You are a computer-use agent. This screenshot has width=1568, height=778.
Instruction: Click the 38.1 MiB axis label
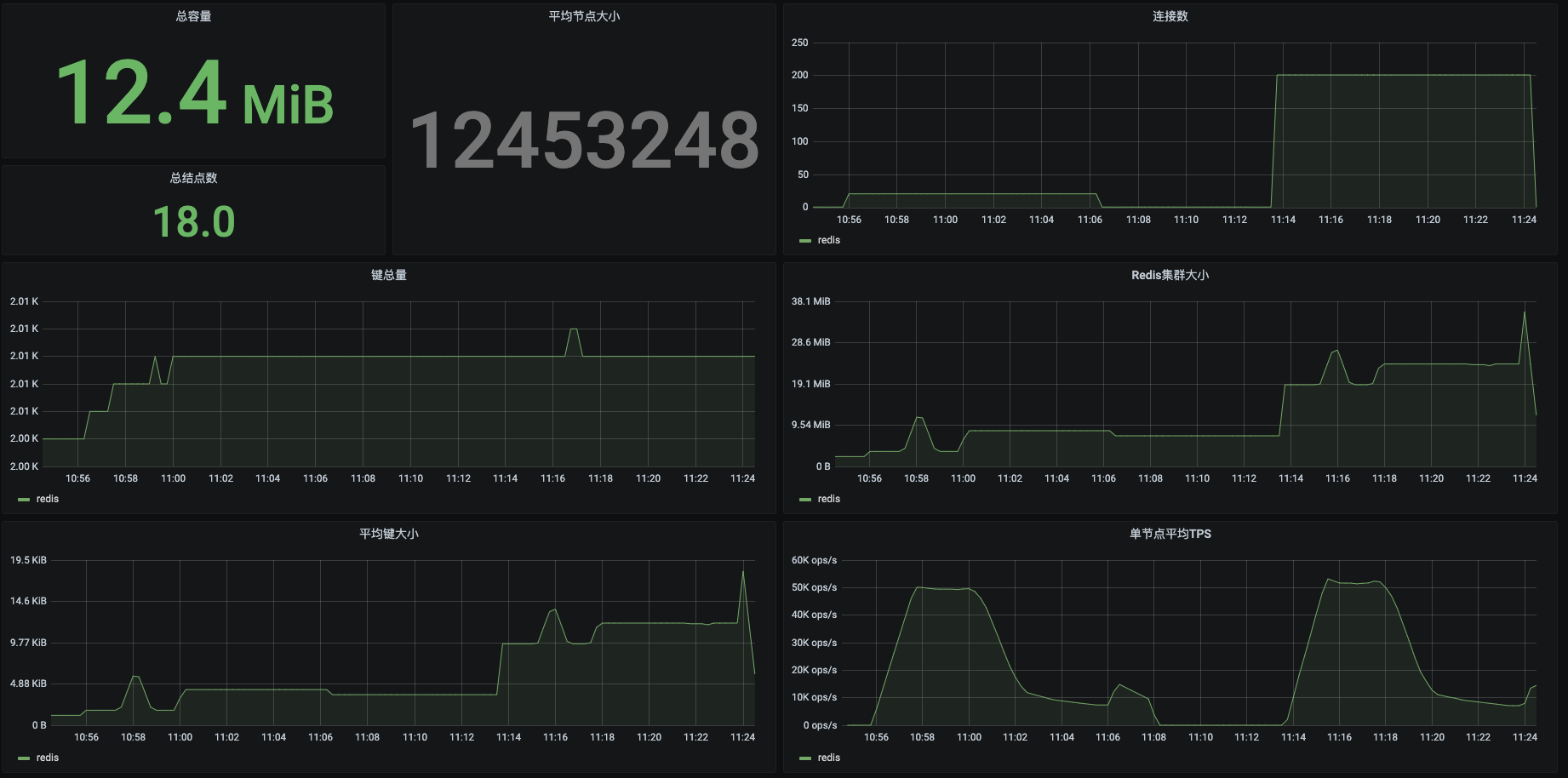pos(810,301)
